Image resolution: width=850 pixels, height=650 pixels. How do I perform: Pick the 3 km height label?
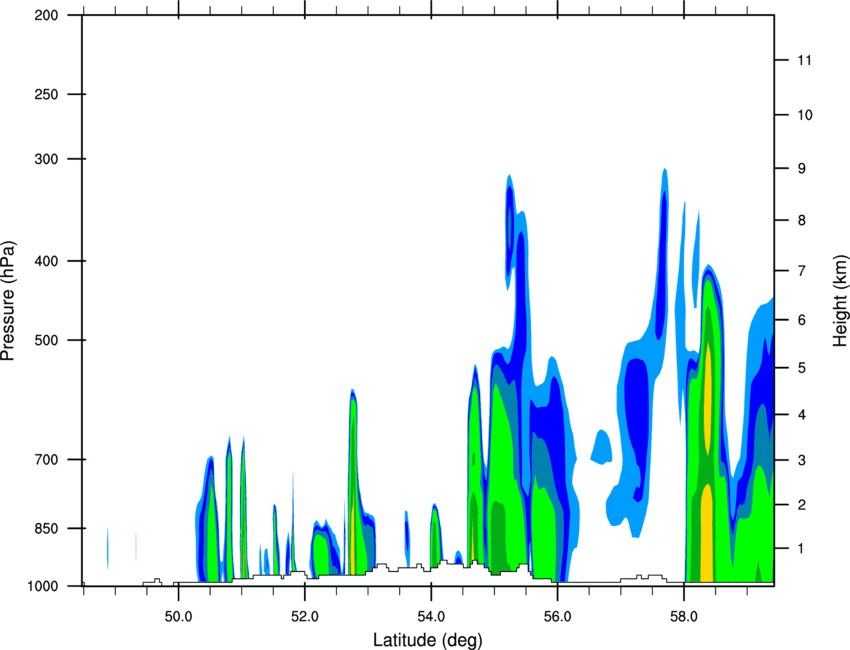click(x=802, y=460)
